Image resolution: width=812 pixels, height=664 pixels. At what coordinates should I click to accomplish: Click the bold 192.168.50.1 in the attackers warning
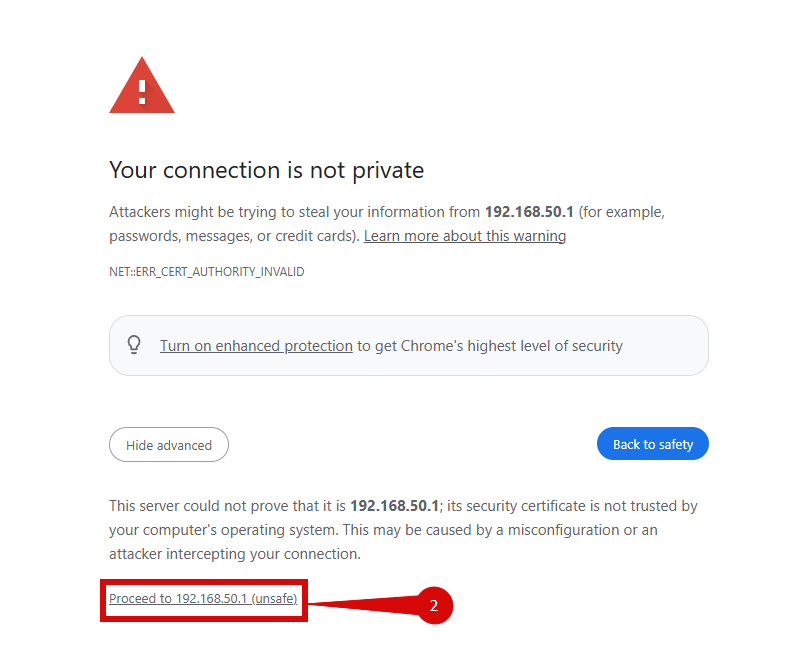click(x=529, y=212)
